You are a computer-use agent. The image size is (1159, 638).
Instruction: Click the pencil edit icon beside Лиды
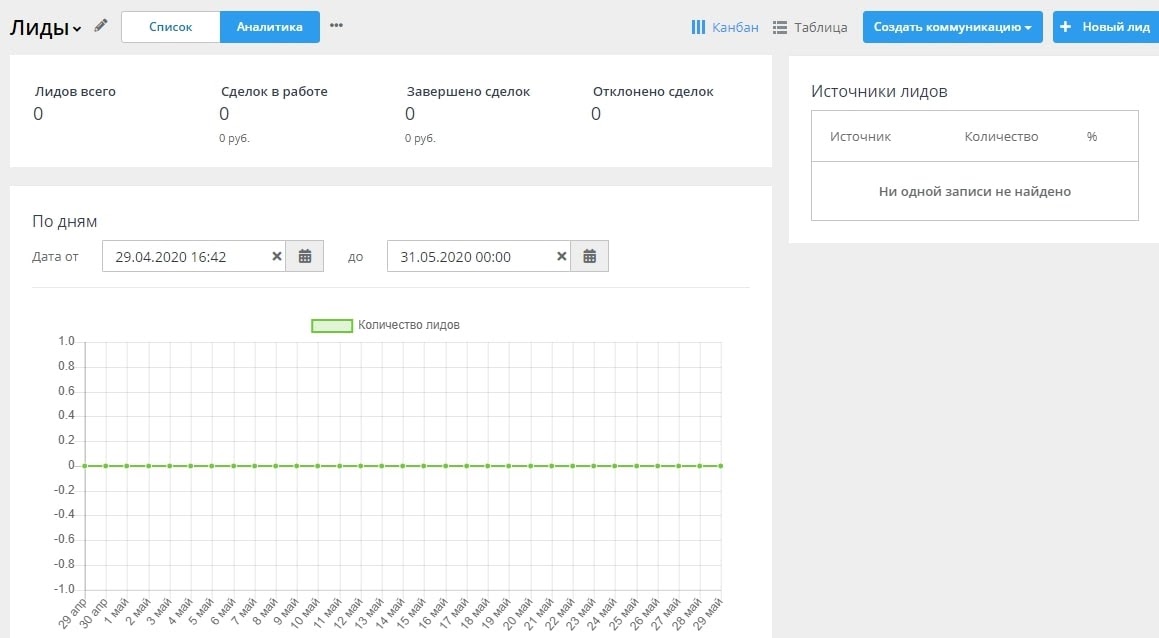tap(101, 26)
